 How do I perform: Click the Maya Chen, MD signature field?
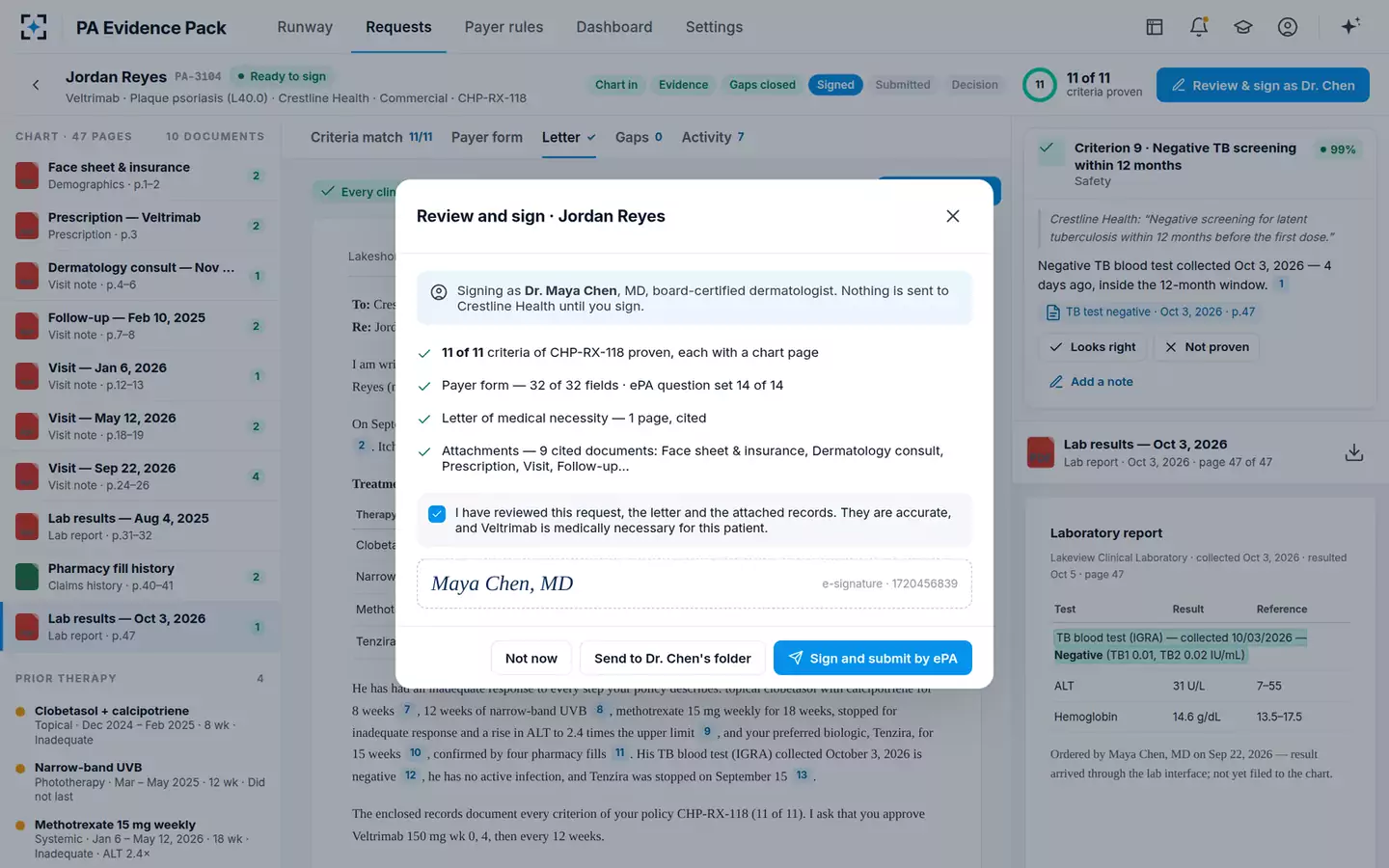tap(694, 583)
